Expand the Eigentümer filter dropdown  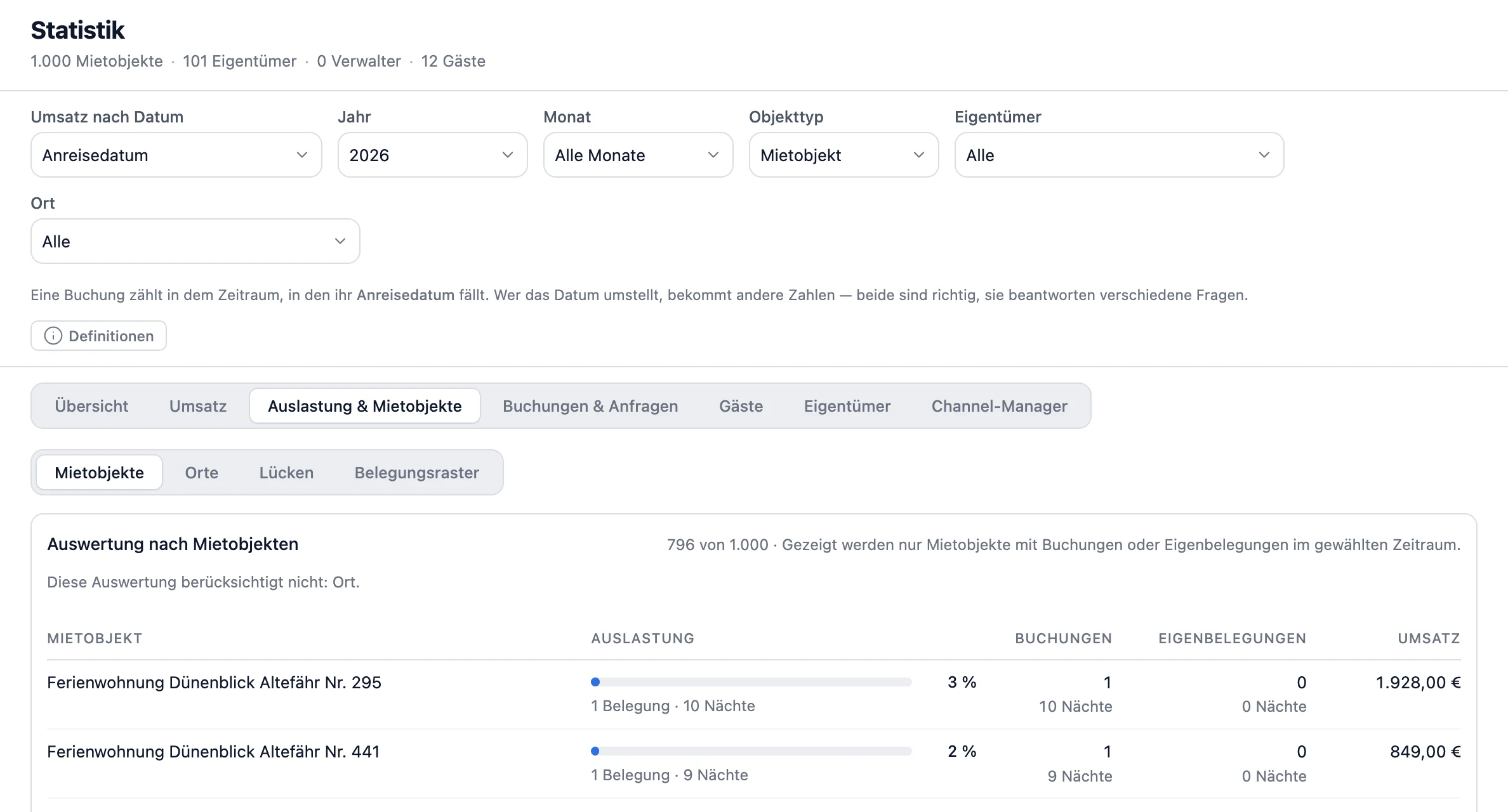click(1119, 155)
